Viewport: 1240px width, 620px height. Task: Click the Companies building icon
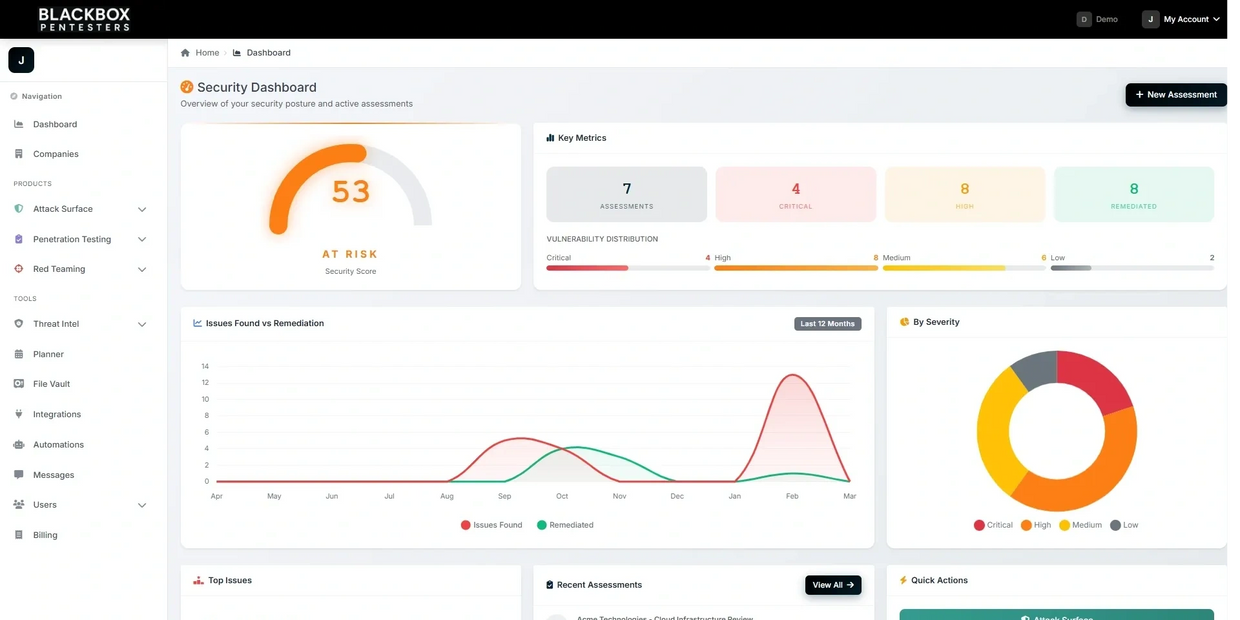tap(19, 154)
